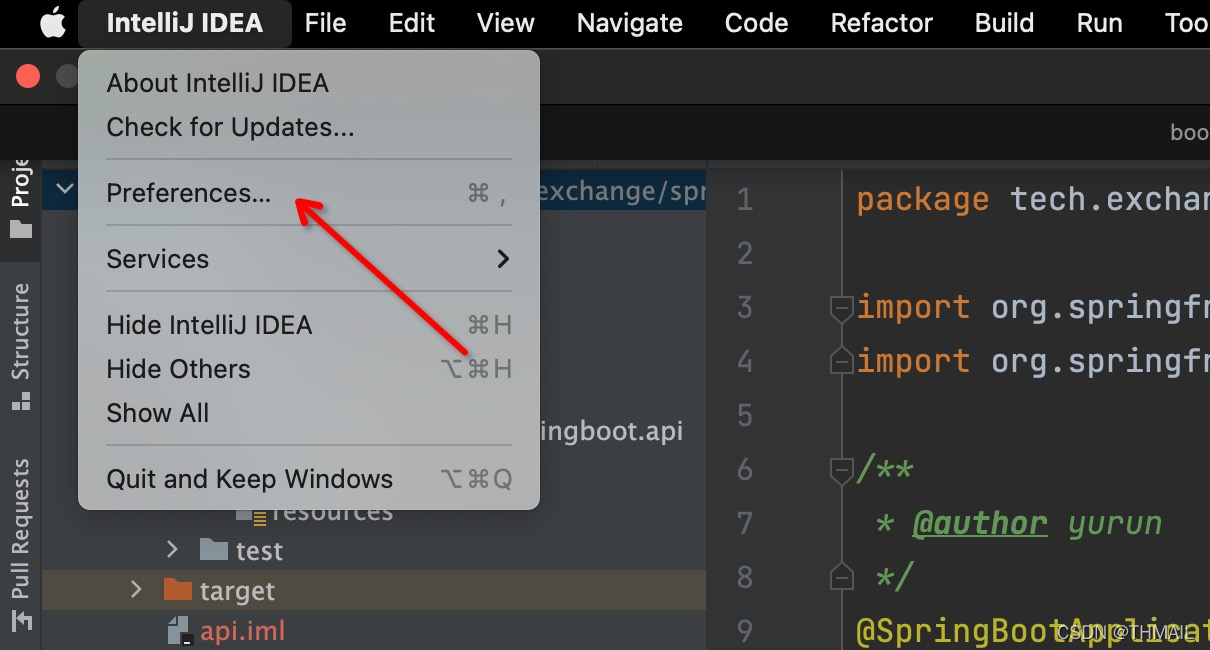
Task: Collapse the Javadoc fold marker on line 6
Action: click(x=841, y=470)
